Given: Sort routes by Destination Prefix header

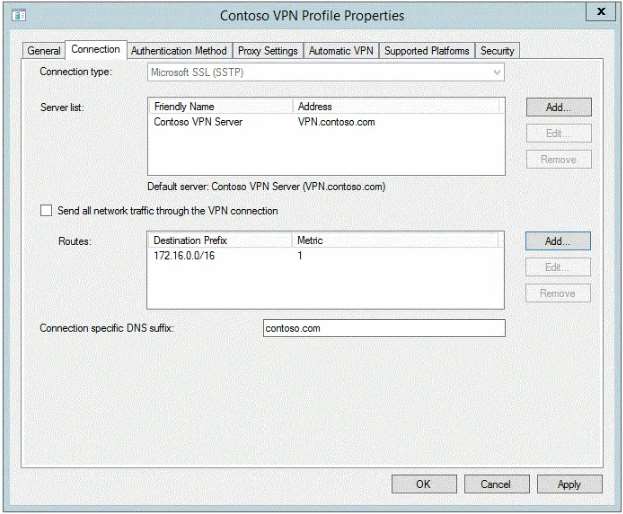Looking at the screenshot, I should pos(220,240).
